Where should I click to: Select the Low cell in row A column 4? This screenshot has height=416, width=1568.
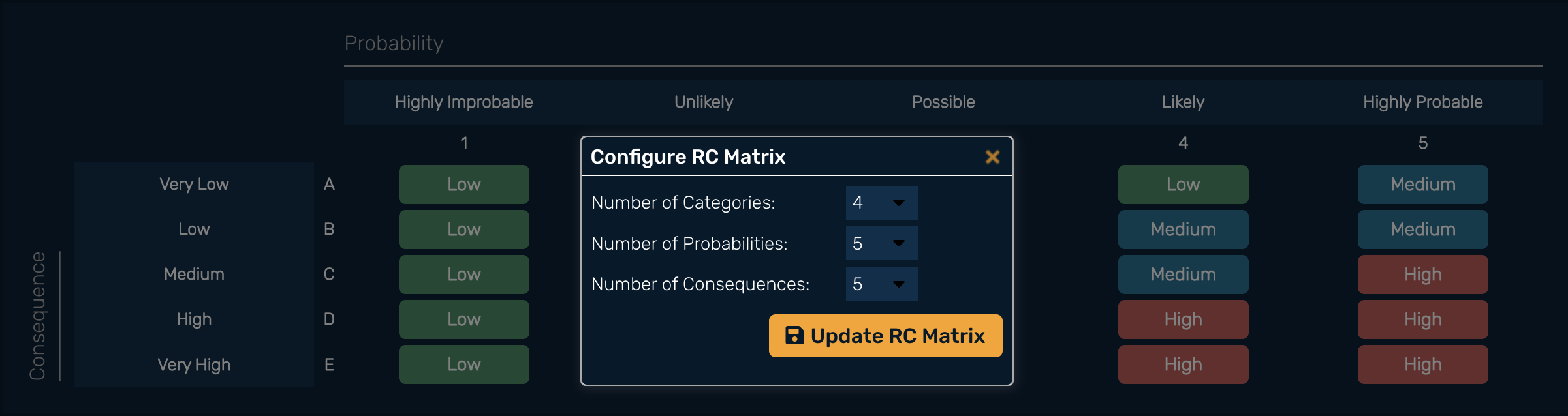click(1183, 185)
